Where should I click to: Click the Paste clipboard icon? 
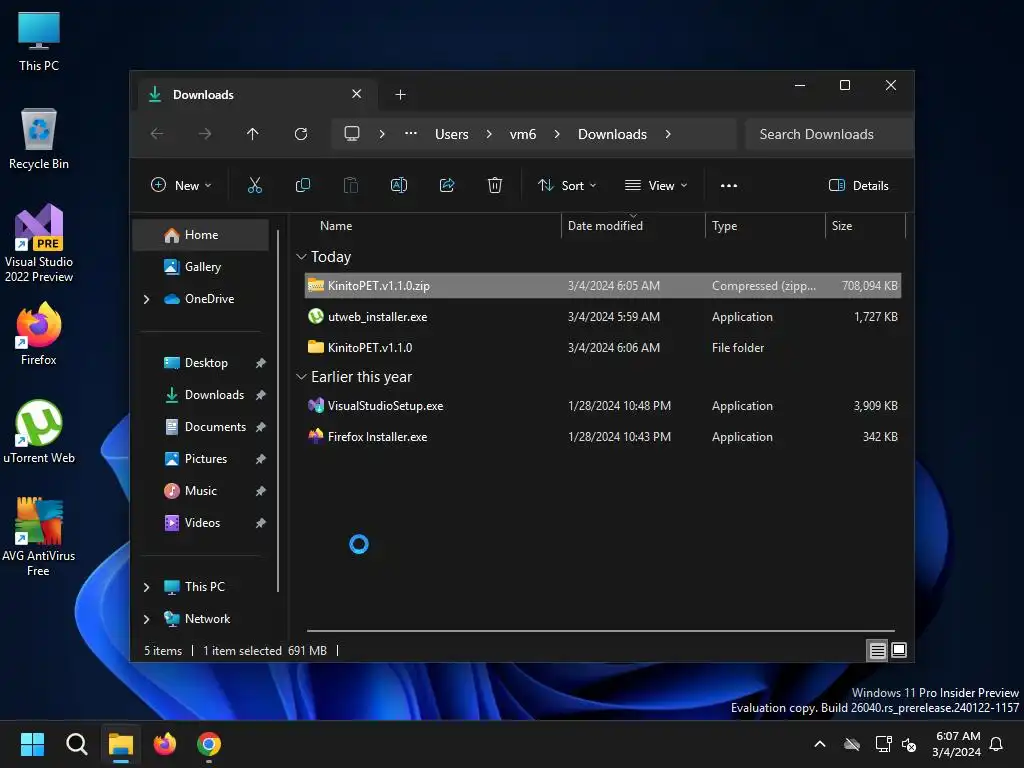pos(351,185)
